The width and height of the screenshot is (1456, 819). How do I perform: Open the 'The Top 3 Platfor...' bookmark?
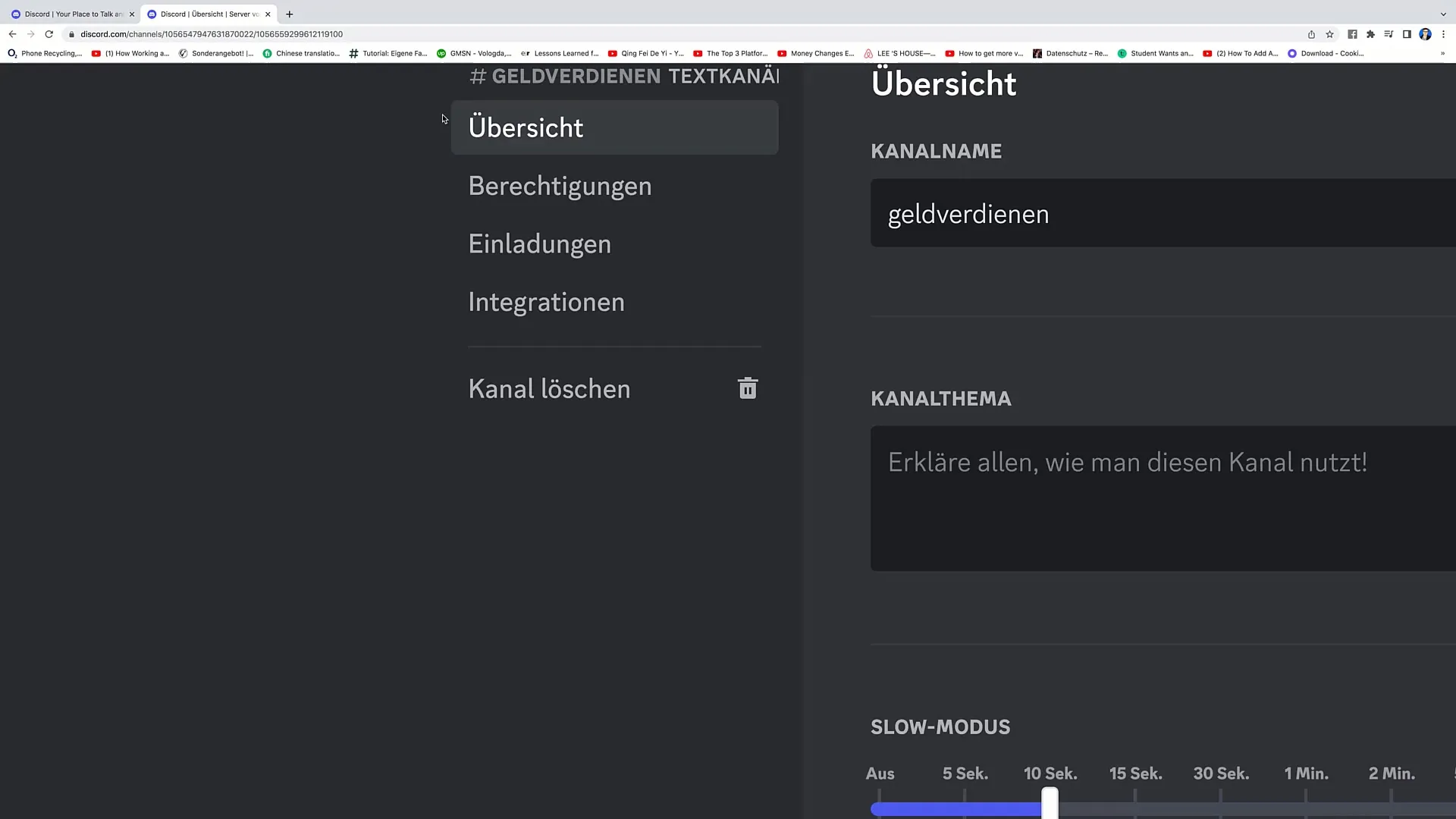(731, 53)
